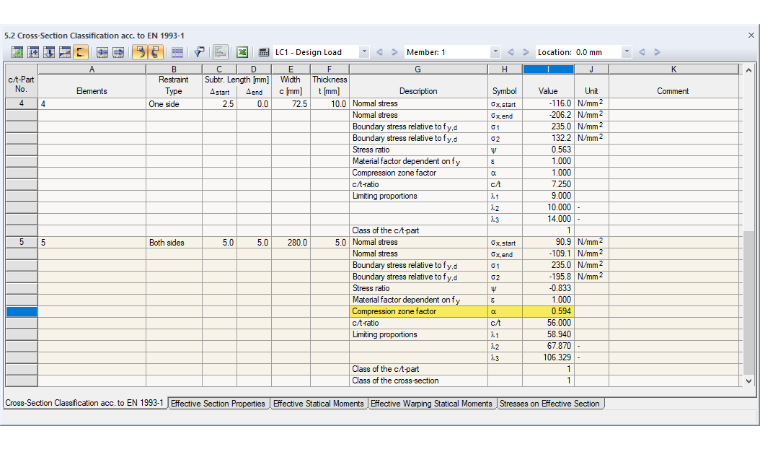
Task: Select column A header
Action: coord(92,69)
